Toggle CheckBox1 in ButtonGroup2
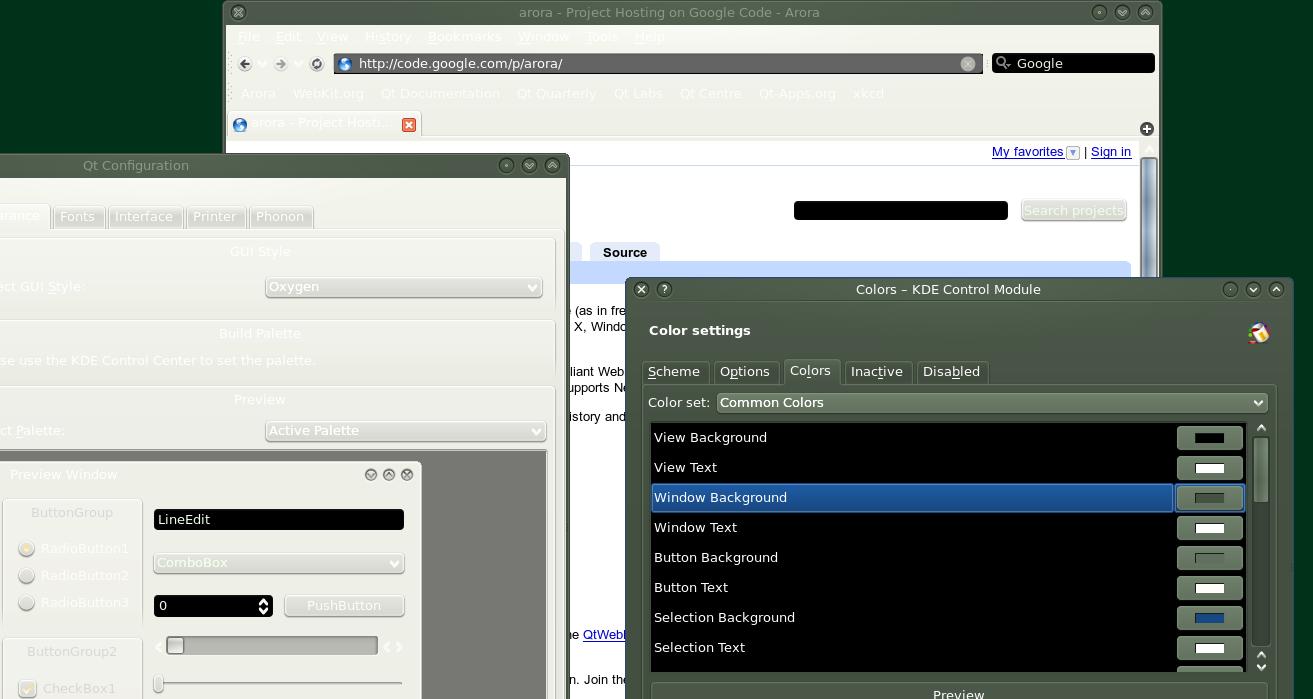This screenshot has height=699, width=1313. click(x=28, y=689)
